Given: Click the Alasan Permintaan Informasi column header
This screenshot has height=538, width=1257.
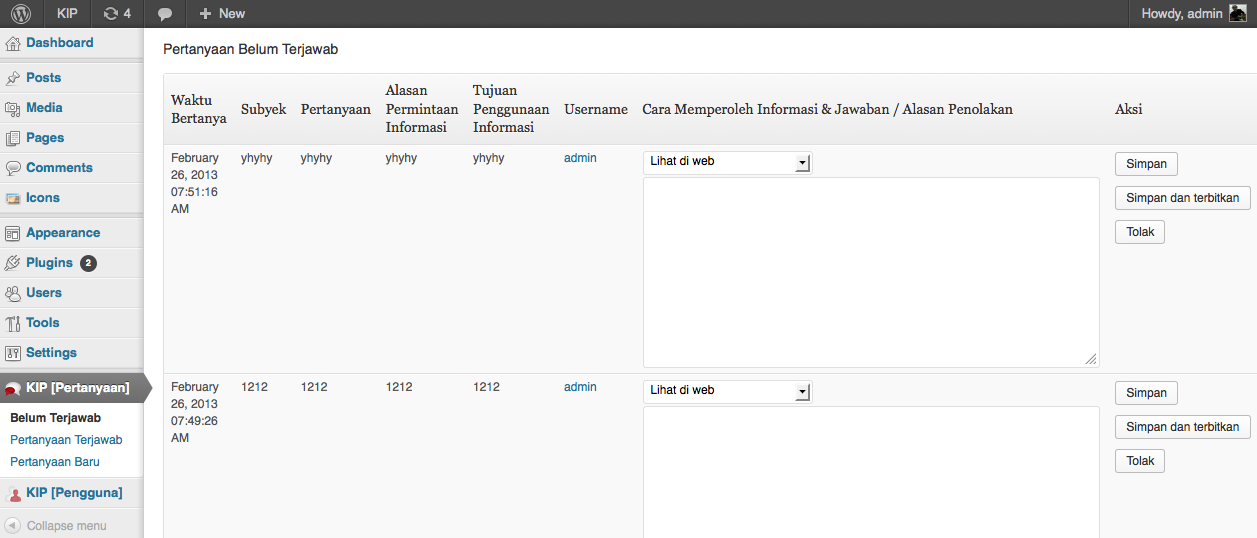Looking at the screenshot, I should [x=422, y=109].
